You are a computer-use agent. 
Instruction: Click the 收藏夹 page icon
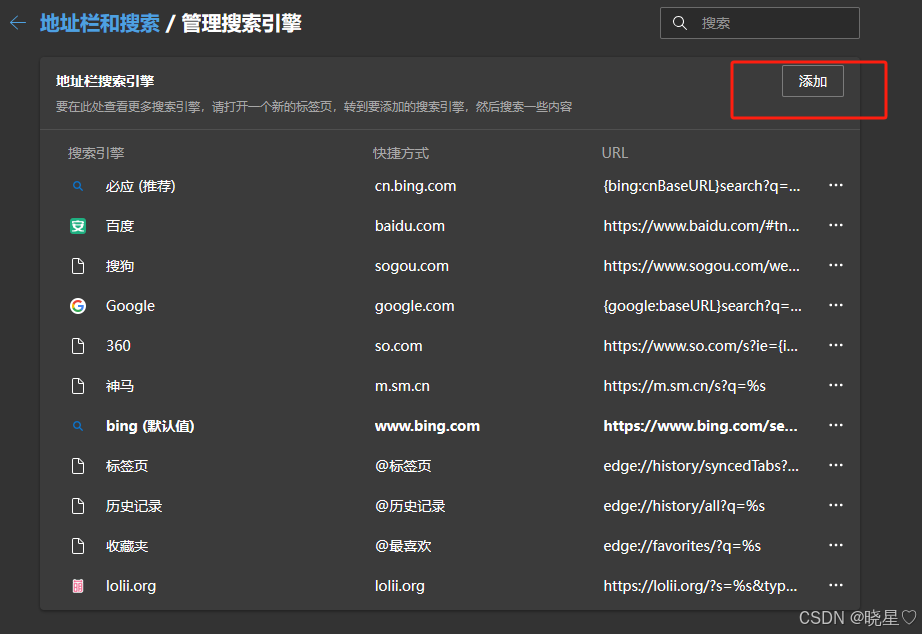click(78, 546)
